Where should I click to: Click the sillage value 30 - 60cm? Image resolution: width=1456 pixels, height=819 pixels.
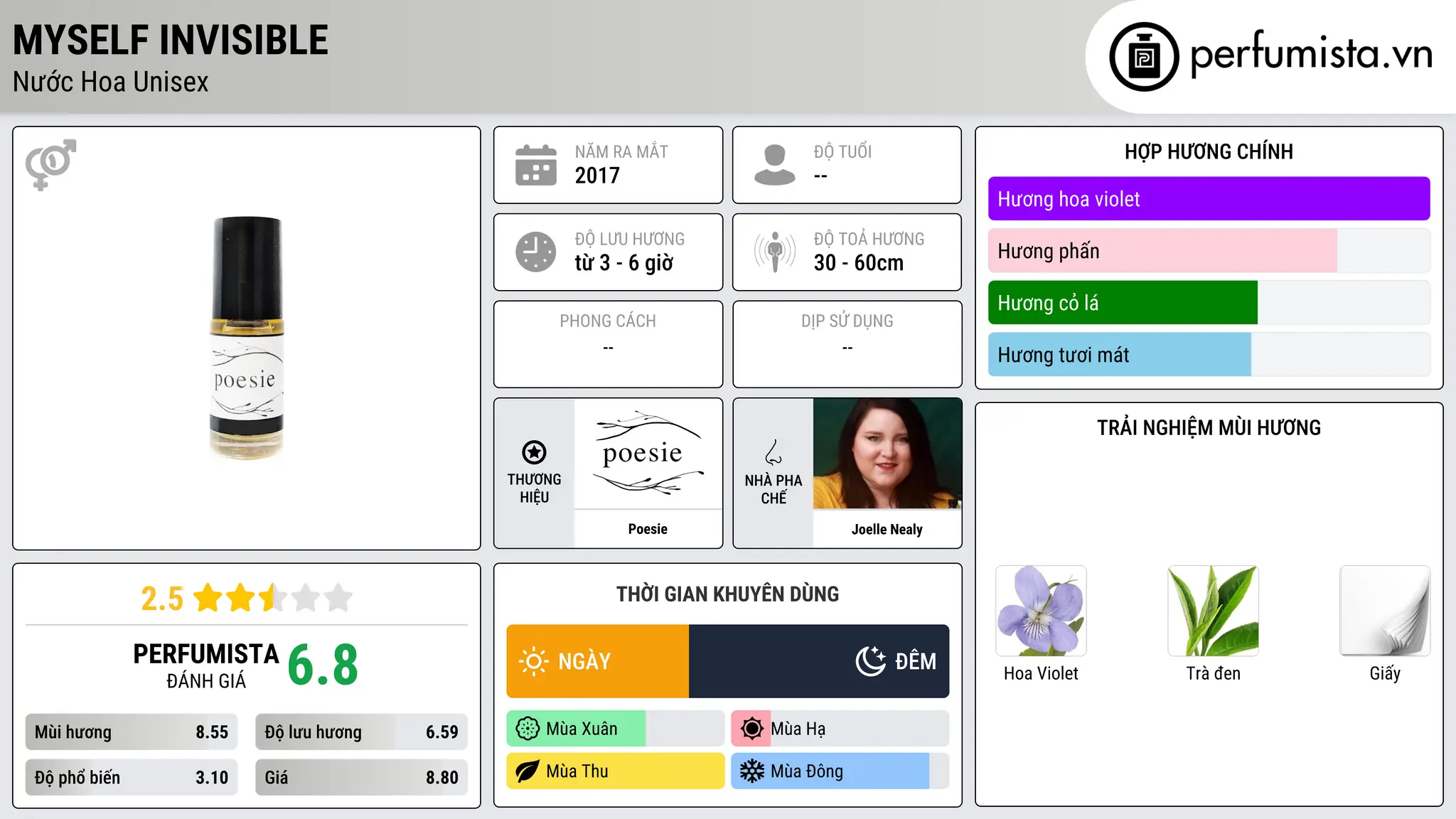859,263
